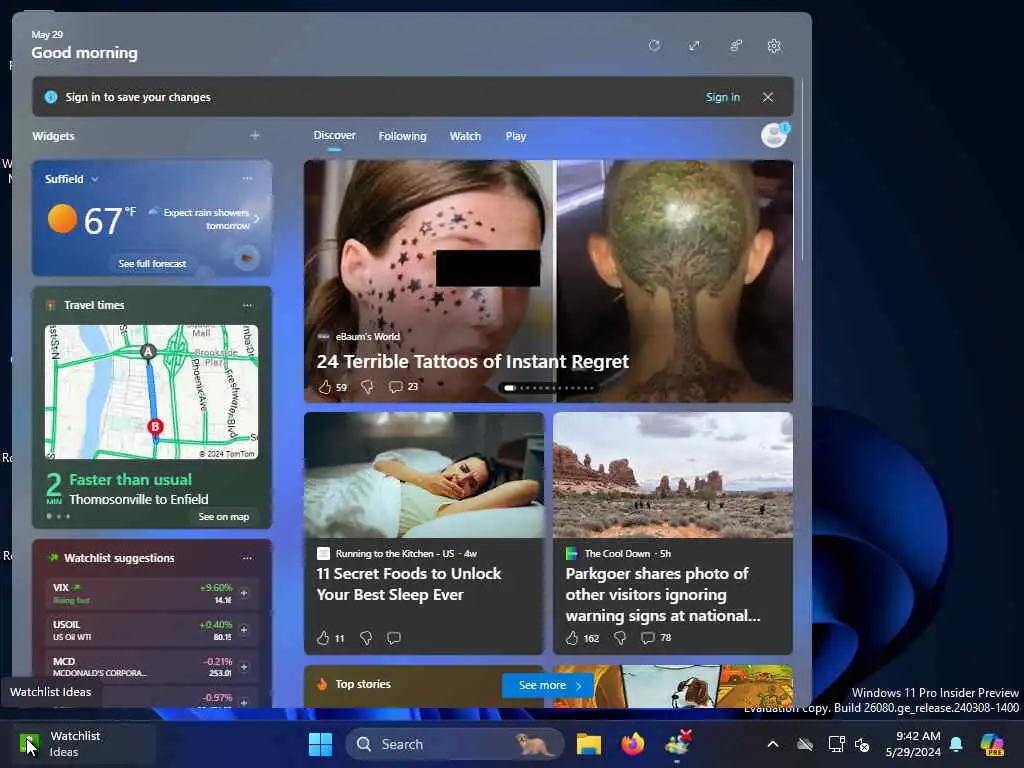The image size is (1024, 768).
Task: Open the notification bell in the taskbar
Action: [x=956, y=744]
